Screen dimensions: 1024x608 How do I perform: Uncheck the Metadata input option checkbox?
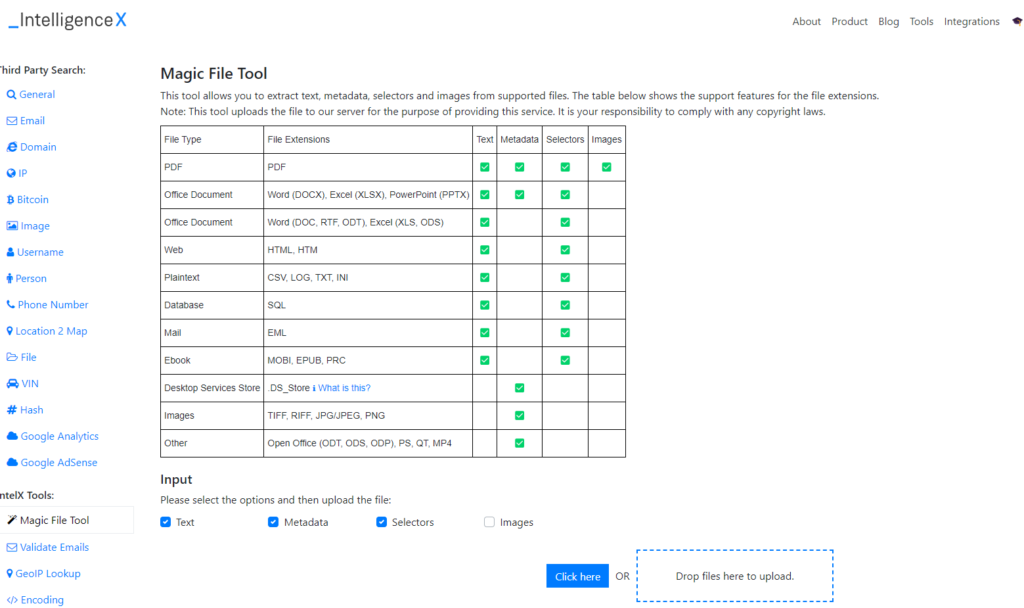tap(273, 522)
